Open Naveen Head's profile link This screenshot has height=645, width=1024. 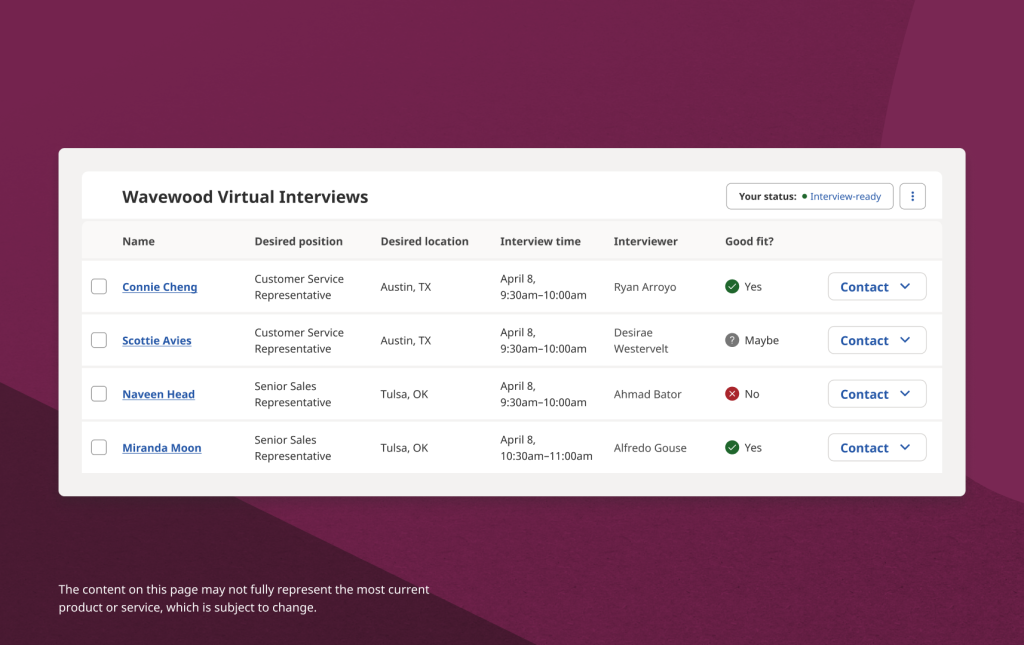(x=158, y=393)
